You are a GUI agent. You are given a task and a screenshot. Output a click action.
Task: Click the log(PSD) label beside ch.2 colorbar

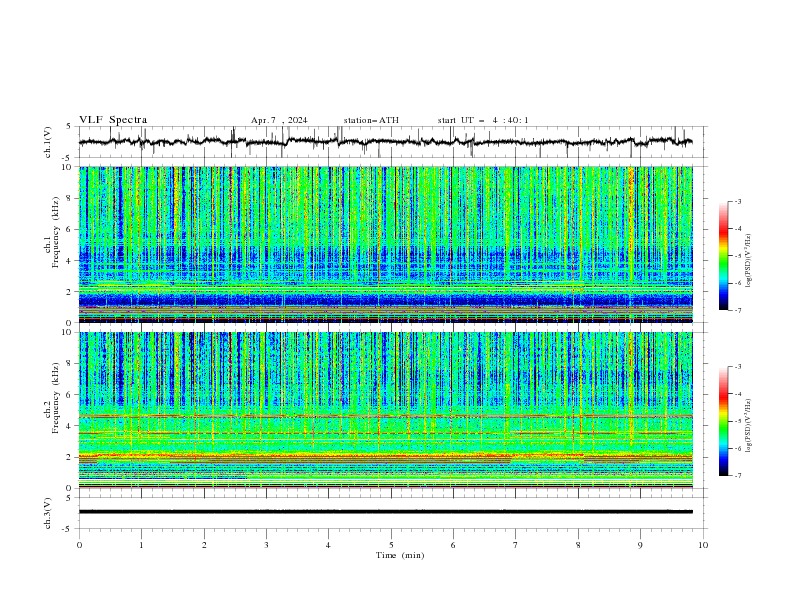tap(748, 426)
